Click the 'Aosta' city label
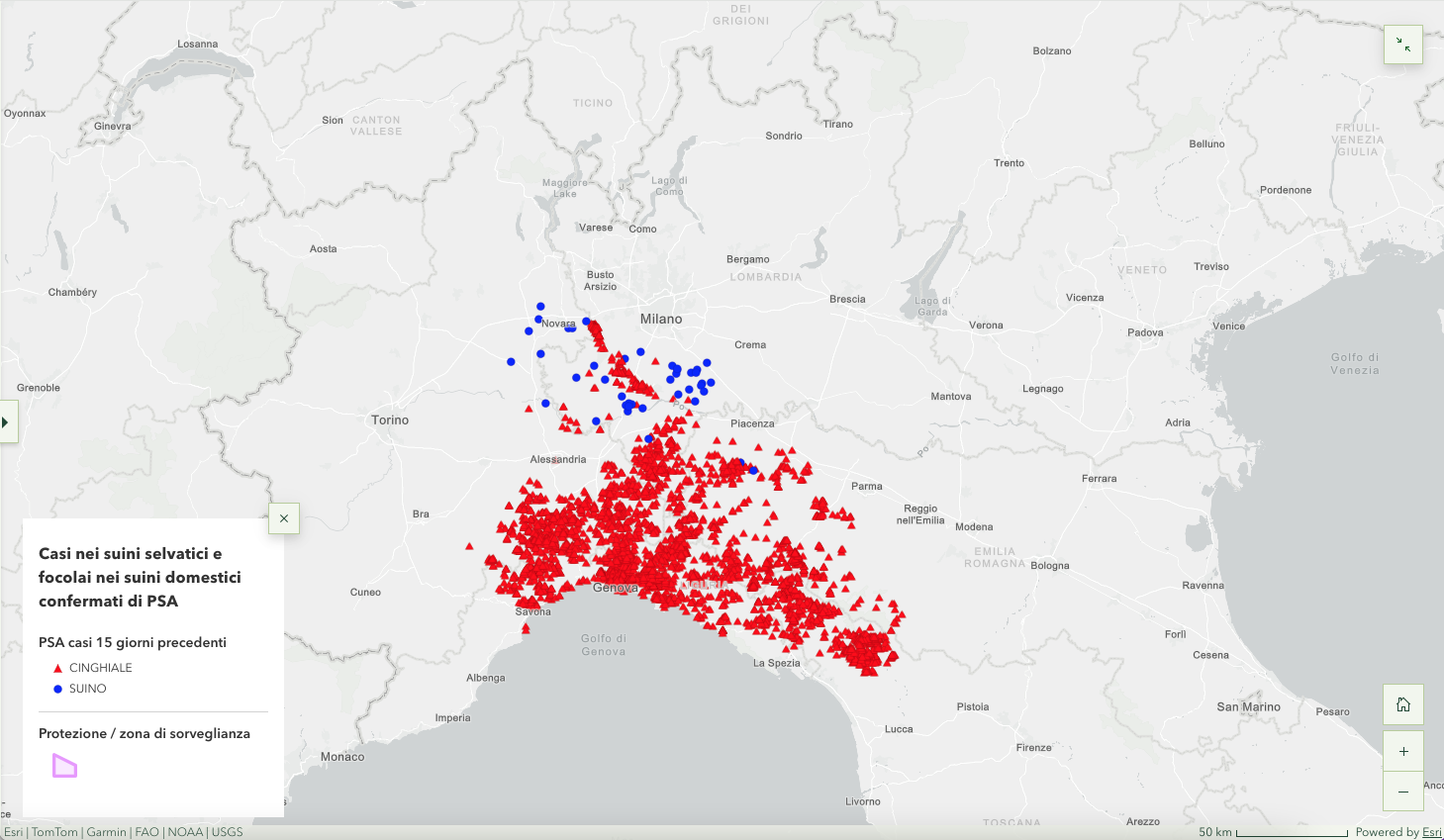This screenshot has height=840, width=1444. click(x=324, y=248)
